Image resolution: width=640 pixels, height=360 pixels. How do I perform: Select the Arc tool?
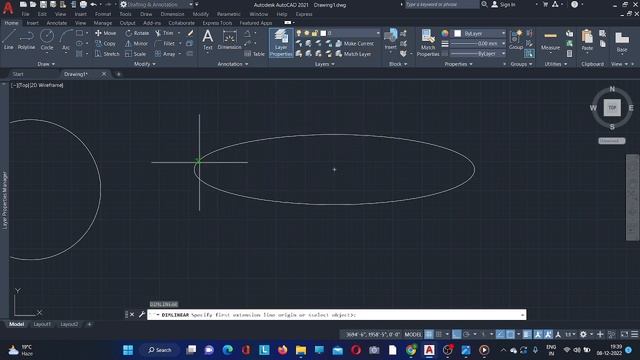[66, 40]
